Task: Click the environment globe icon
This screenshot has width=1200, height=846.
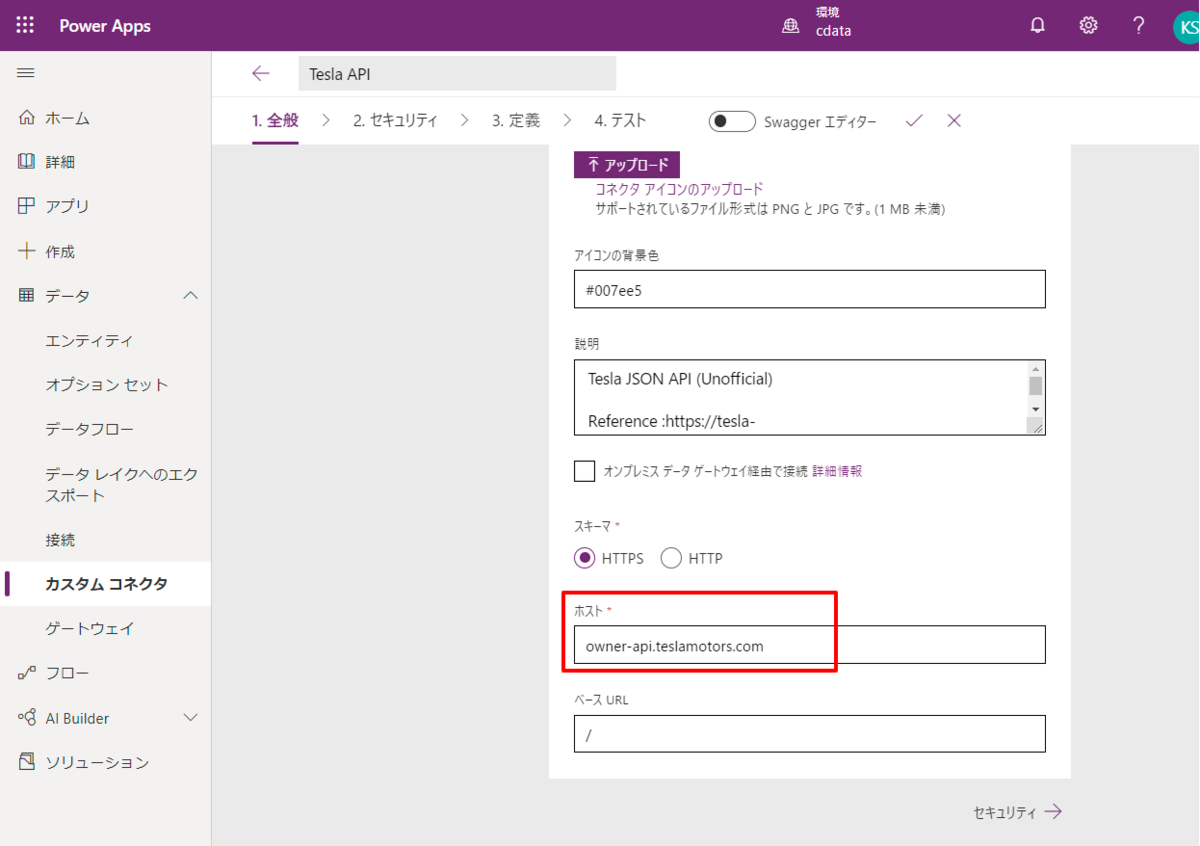Action: pyautogui.click(x=791, y=27)
